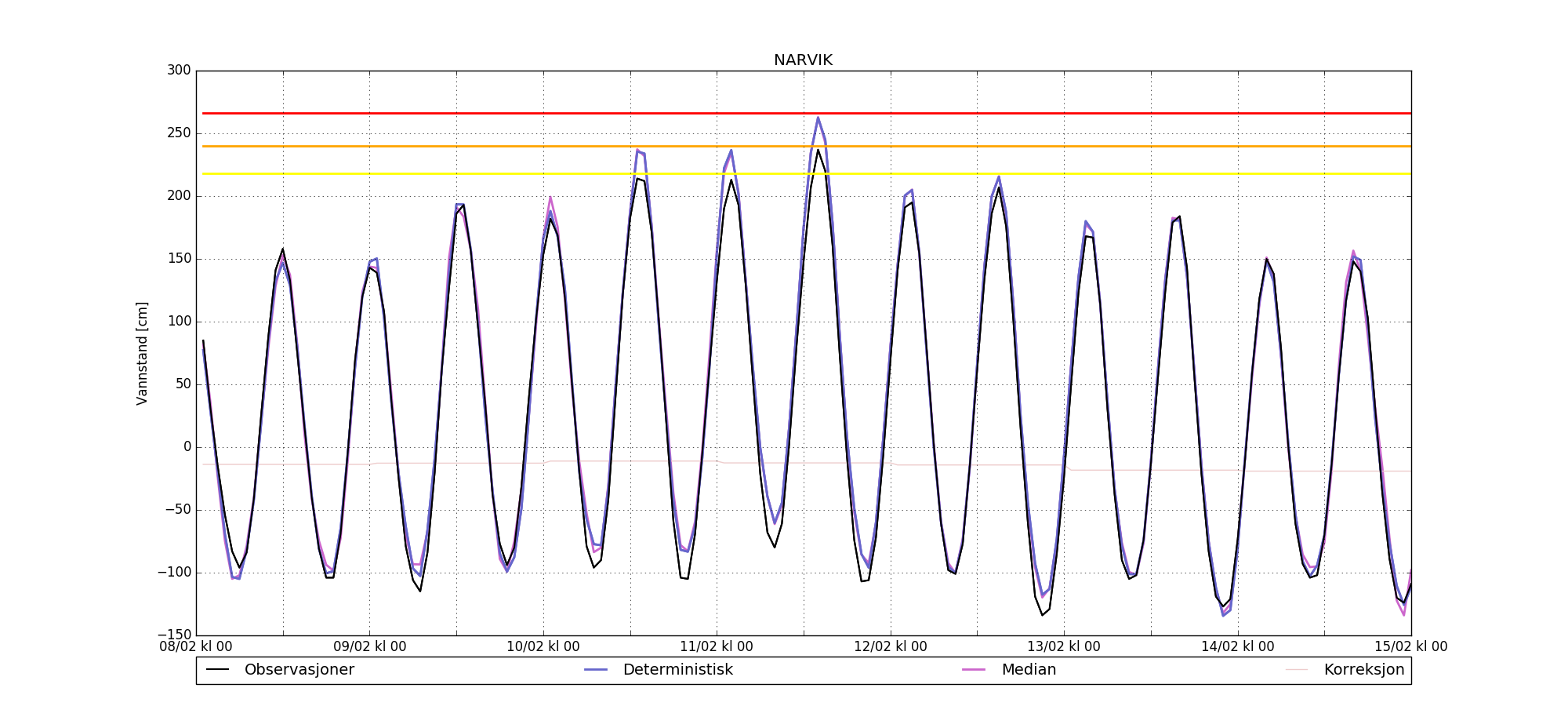1568x706 pixels.
Task: Click the Deterministisk legend label
Action: coord(678,670)
